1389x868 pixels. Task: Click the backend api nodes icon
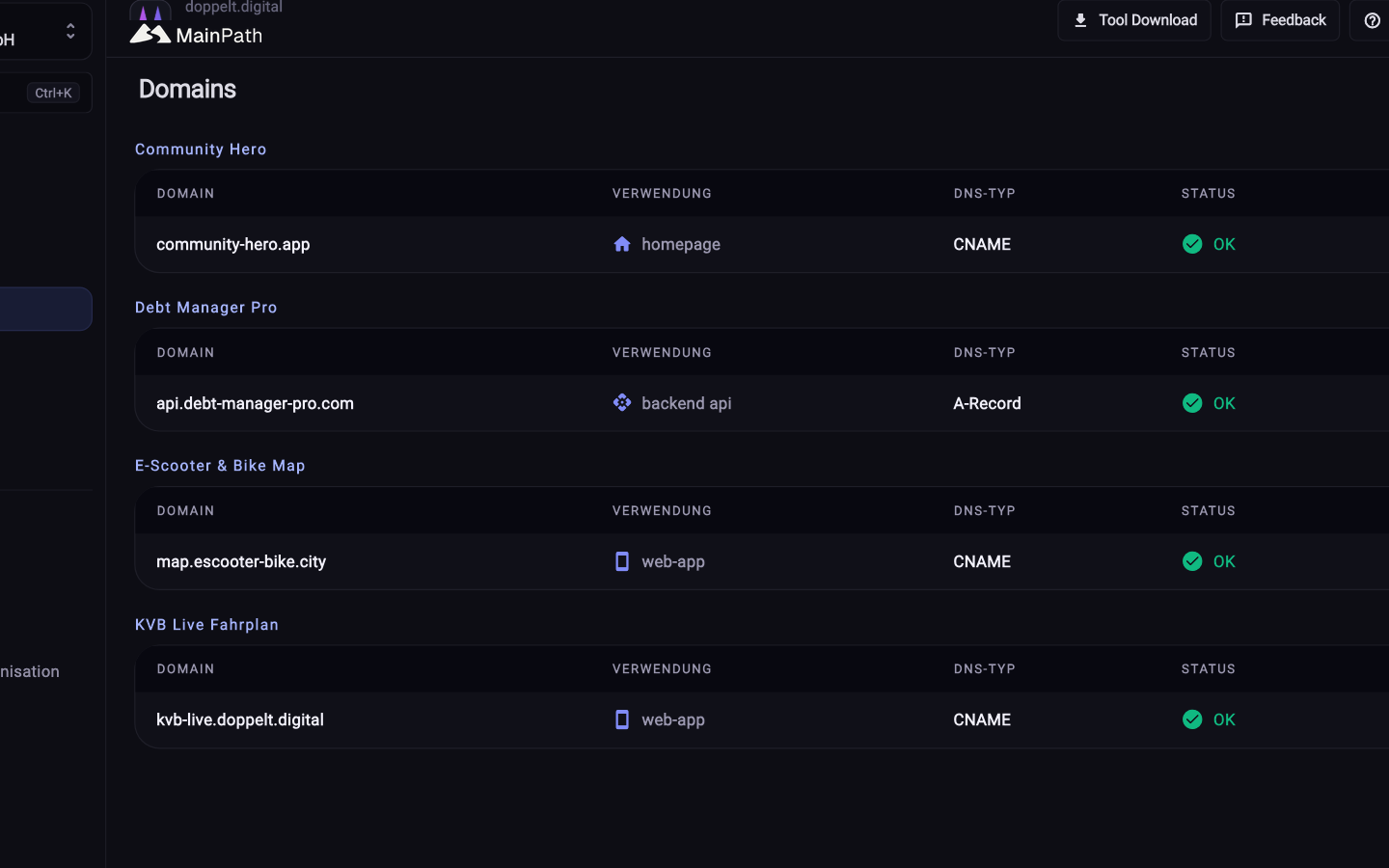[622, 402]
